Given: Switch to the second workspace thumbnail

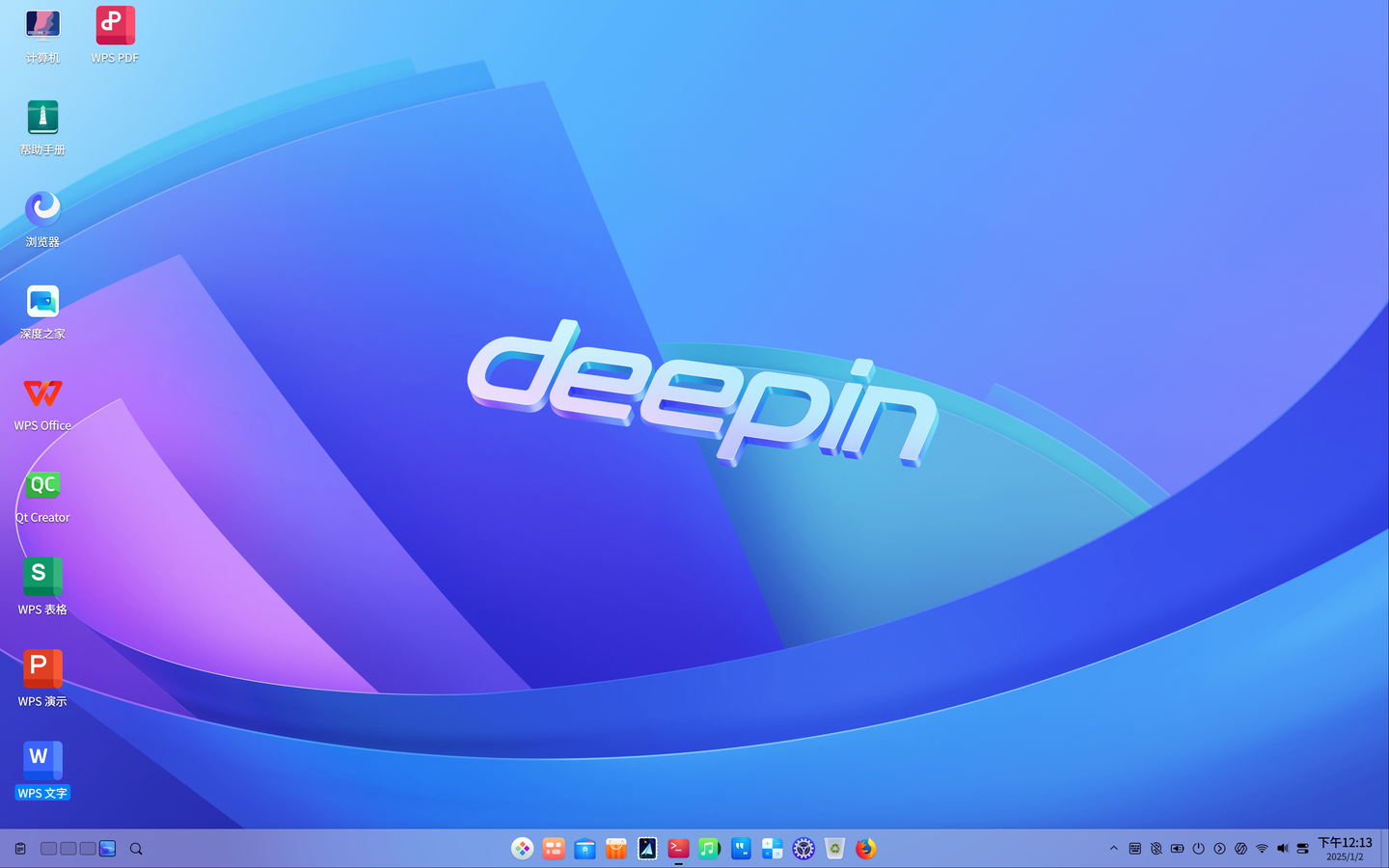Looking at the screenshot, I should pyautogui.click(x=68, y=849).
